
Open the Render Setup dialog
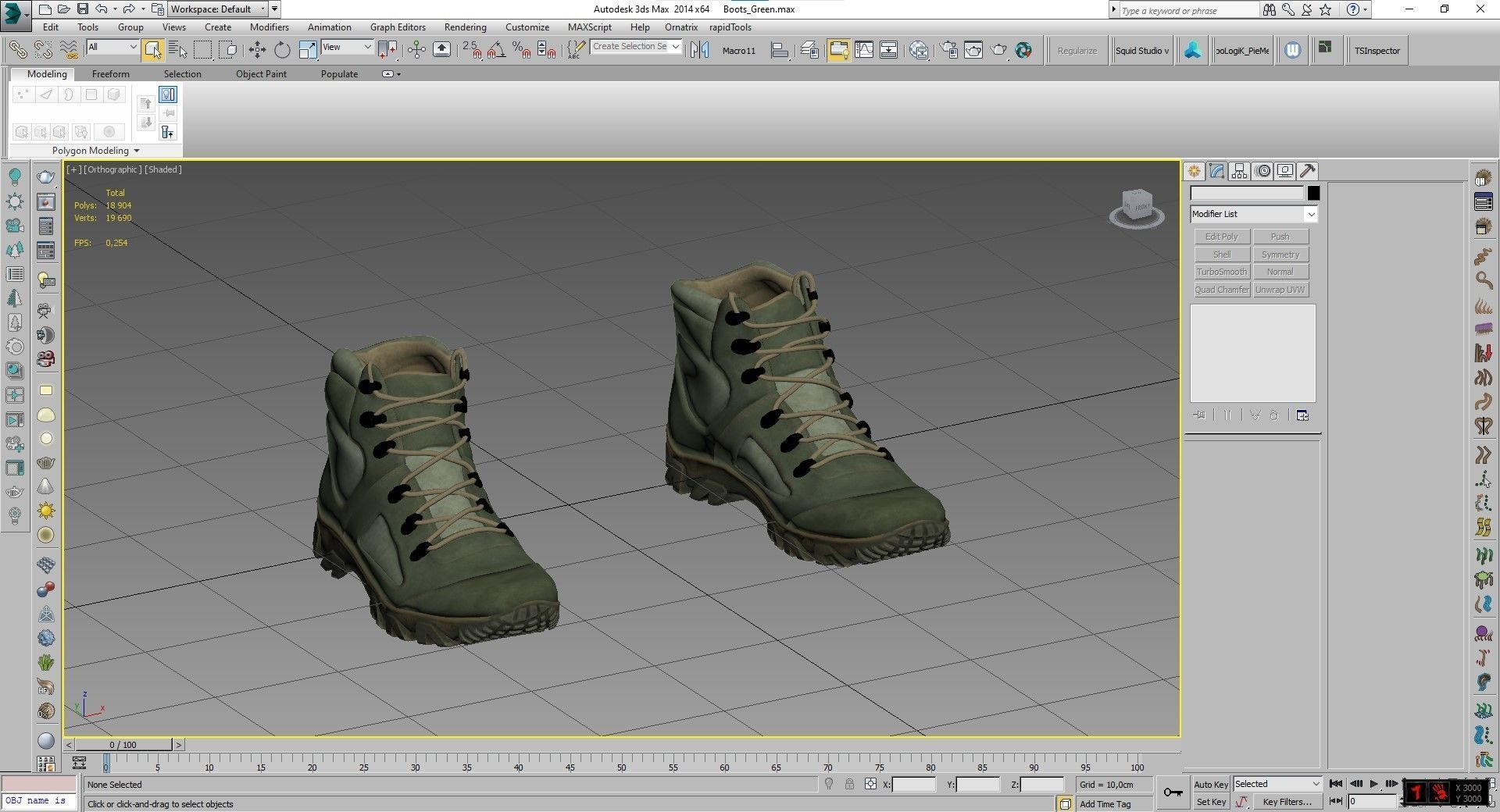pyautogui.click(x=949, y=50)
